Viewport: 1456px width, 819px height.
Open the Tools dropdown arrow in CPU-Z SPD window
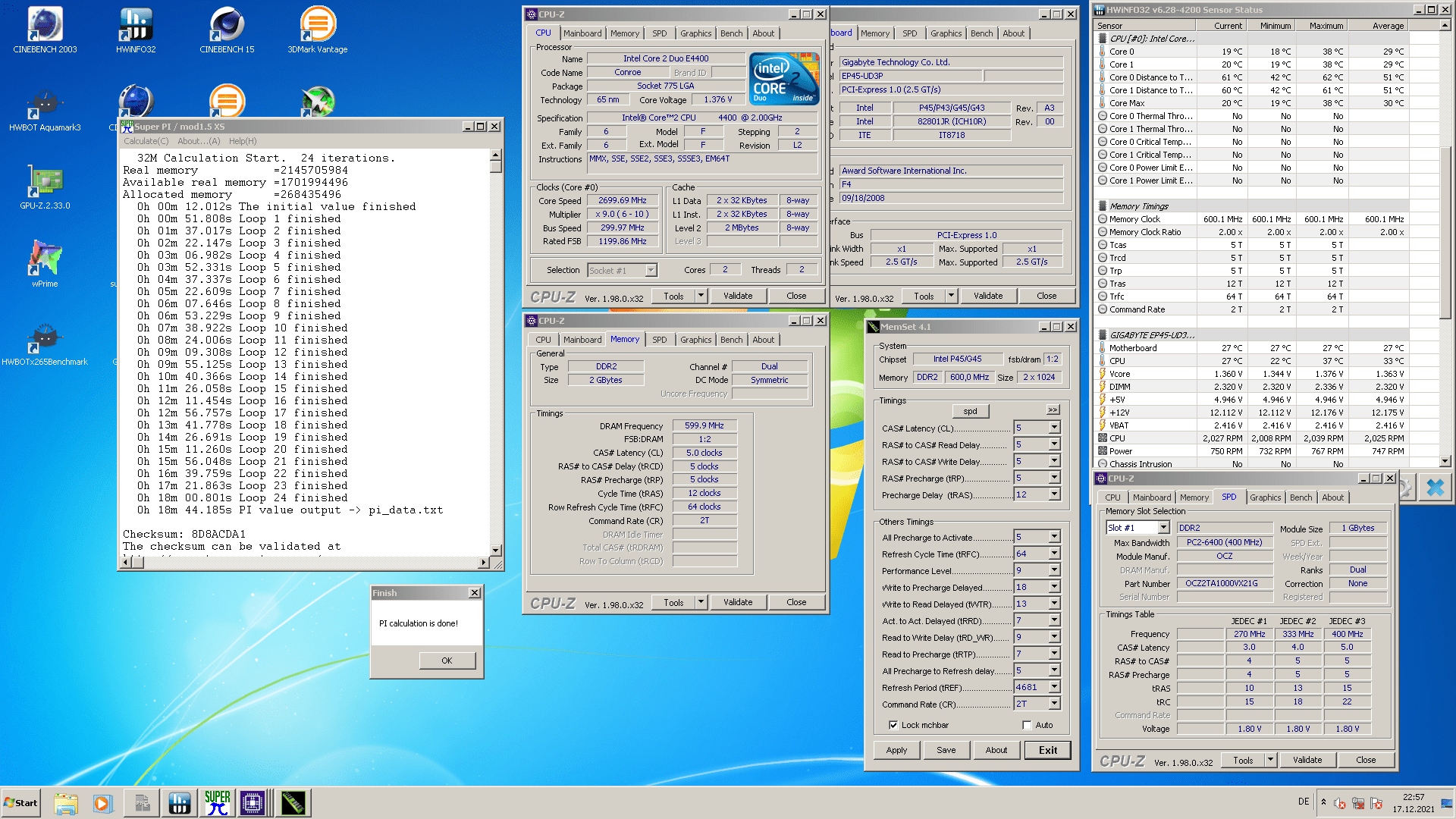pos(1270,760)
